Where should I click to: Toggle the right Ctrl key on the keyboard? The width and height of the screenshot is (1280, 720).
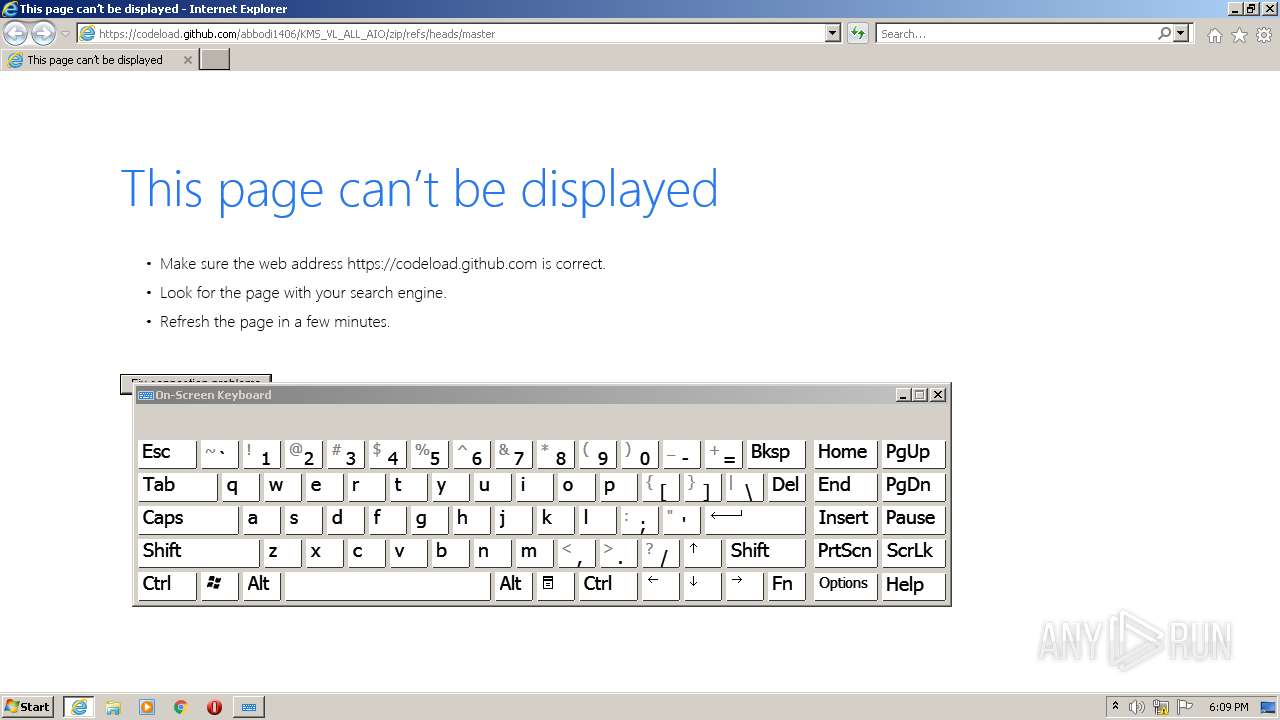click(608, 585)
